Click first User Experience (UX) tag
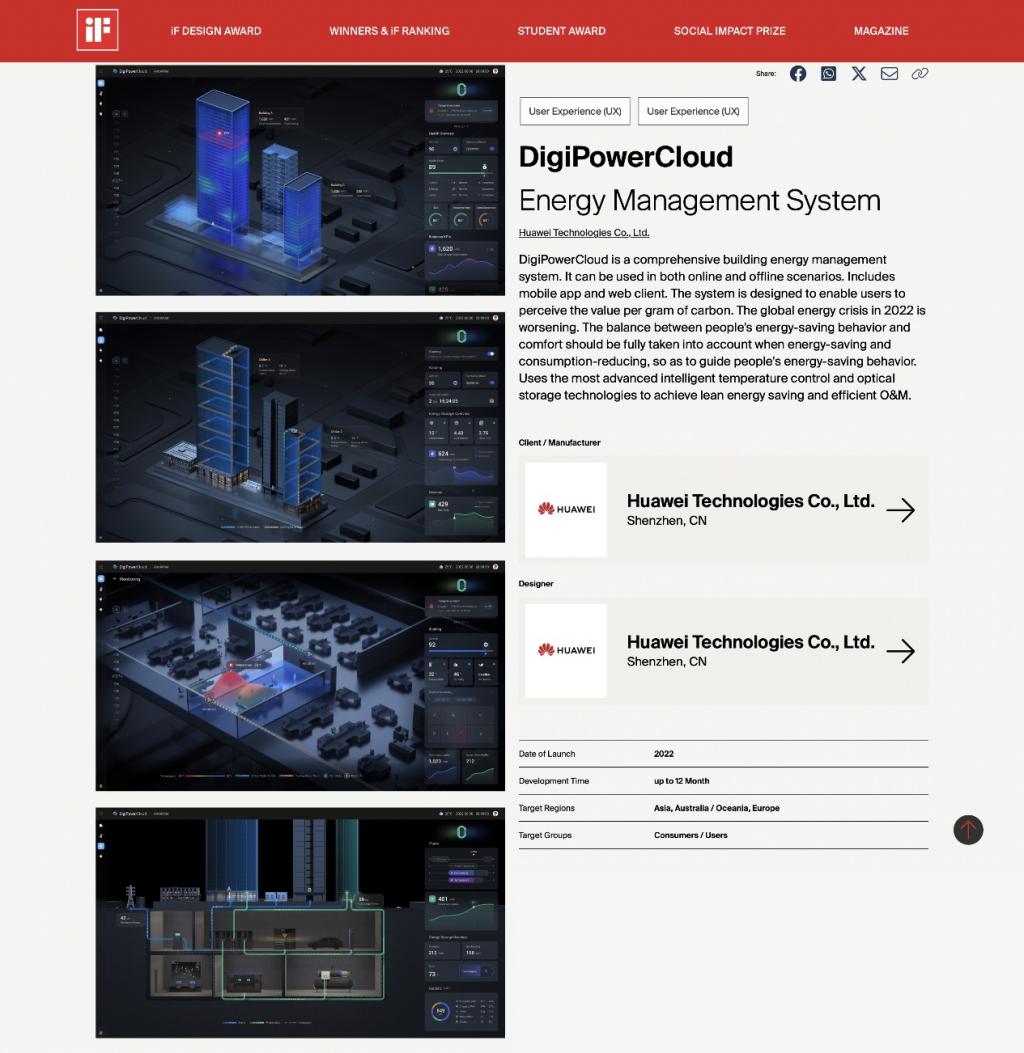The image size is (1024, 1053). click(x=575, y=111)
